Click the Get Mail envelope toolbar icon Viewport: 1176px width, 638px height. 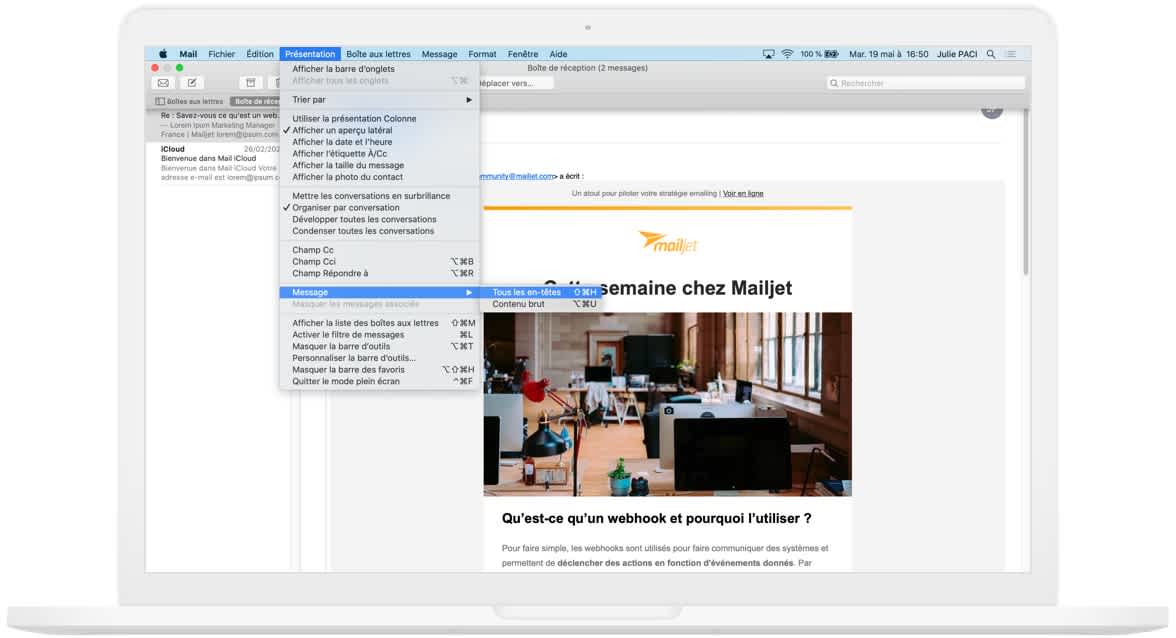(x=163, y=83)
